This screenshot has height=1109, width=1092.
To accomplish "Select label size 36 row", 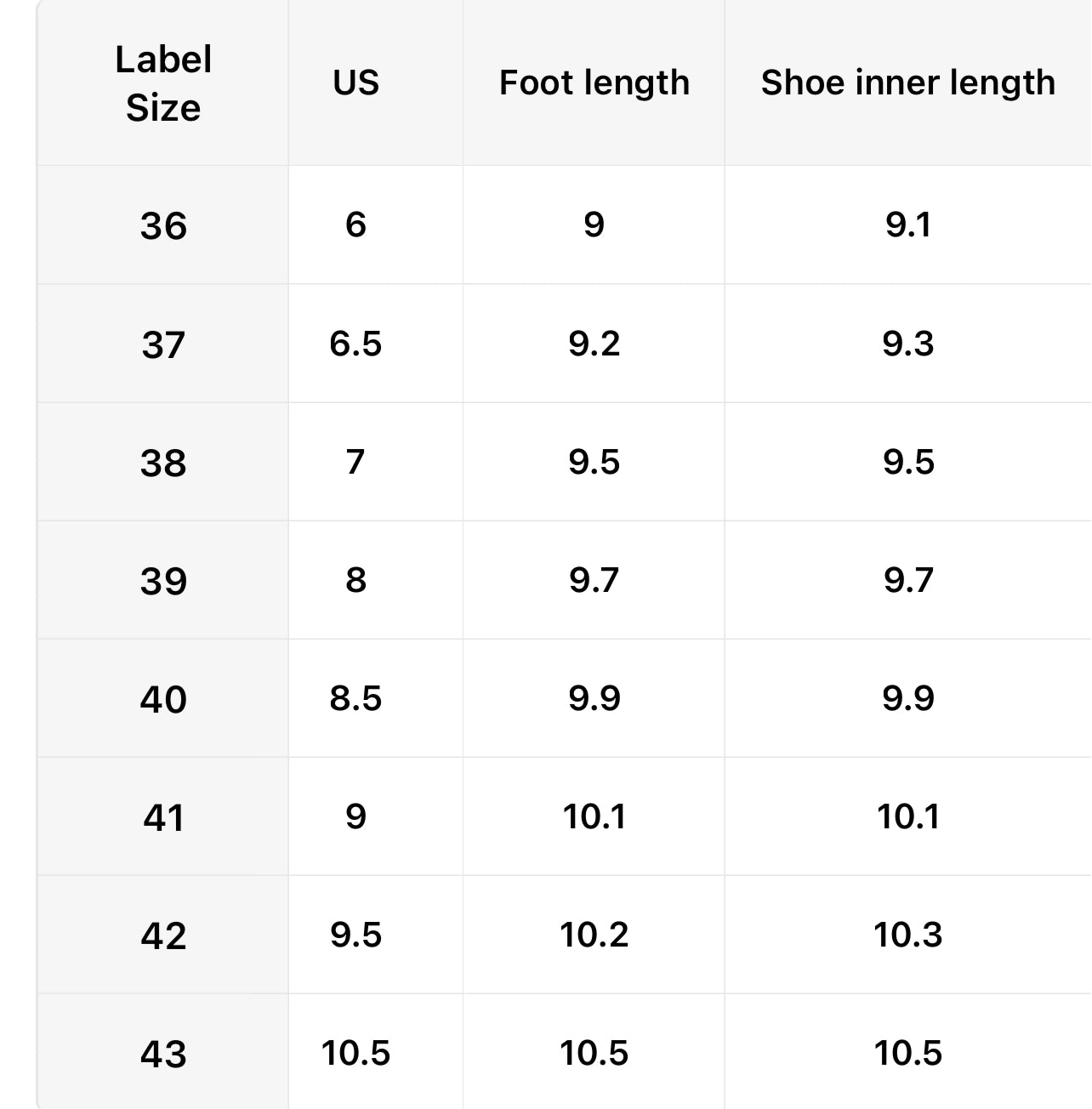I will 565,225.
